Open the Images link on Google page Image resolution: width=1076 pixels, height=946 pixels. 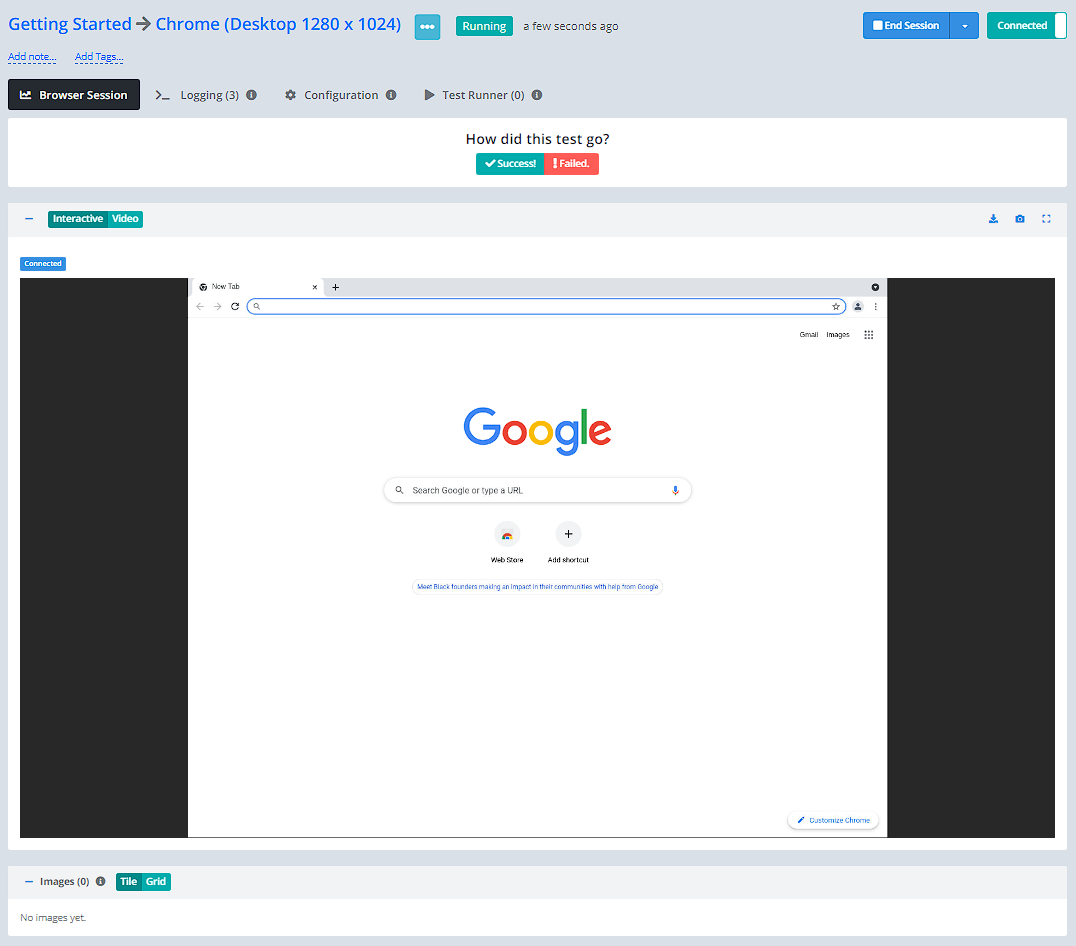[838, 335]
